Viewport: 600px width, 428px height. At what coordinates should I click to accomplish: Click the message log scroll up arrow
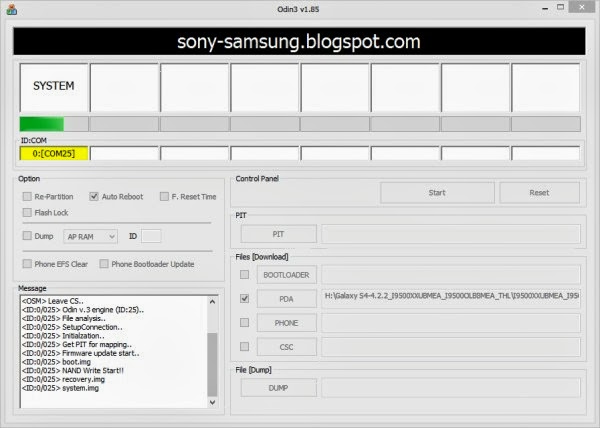pos(213,302)
